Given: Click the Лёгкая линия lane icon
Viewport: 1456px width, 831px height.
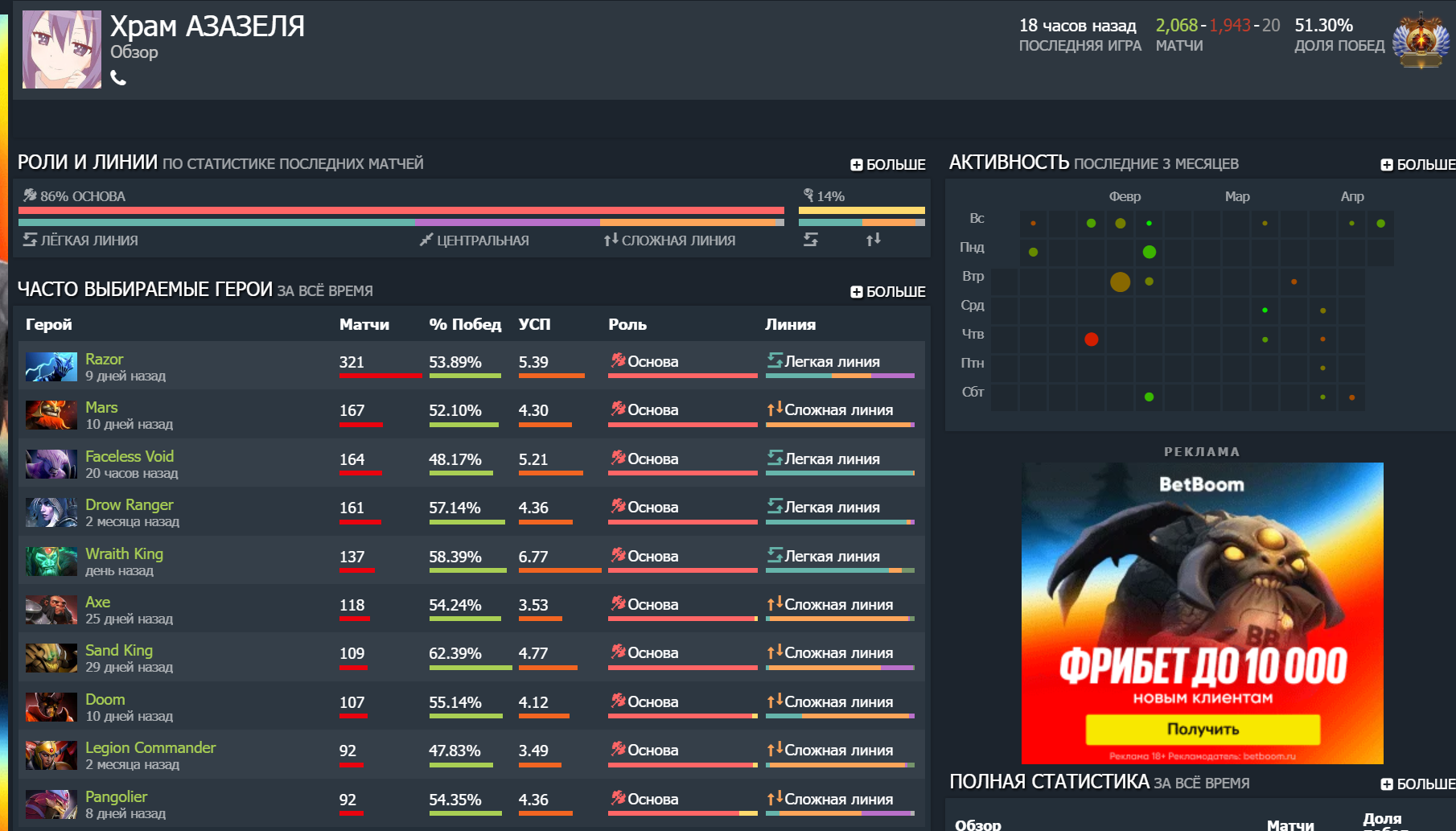Looking at the screenshot, I should [30, 240].
